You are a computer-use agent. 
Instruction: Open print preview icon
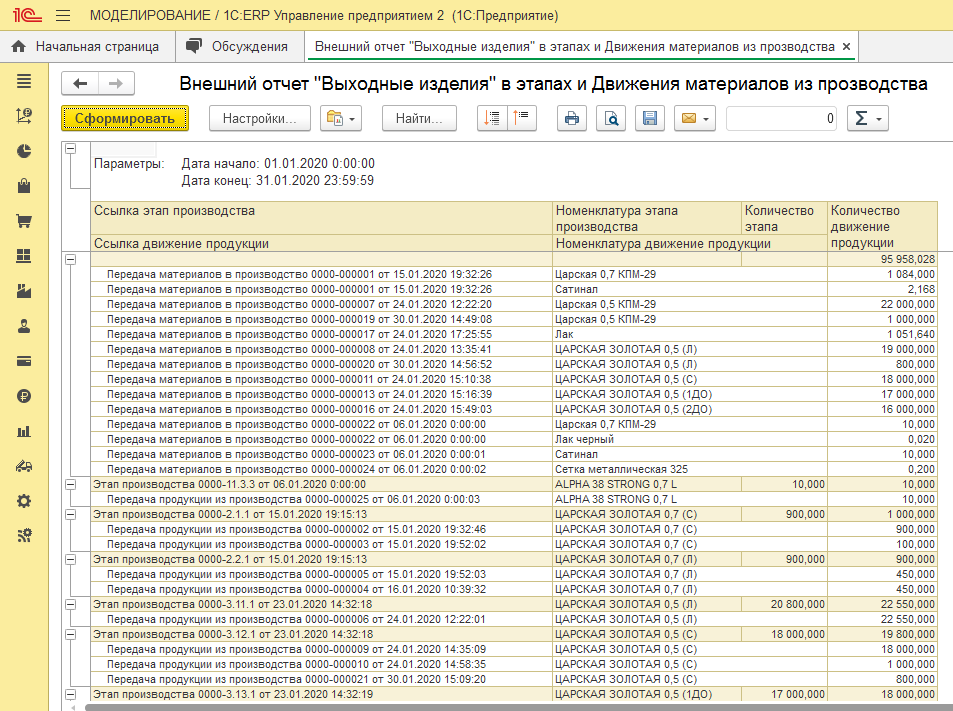(x=611, y=118)
